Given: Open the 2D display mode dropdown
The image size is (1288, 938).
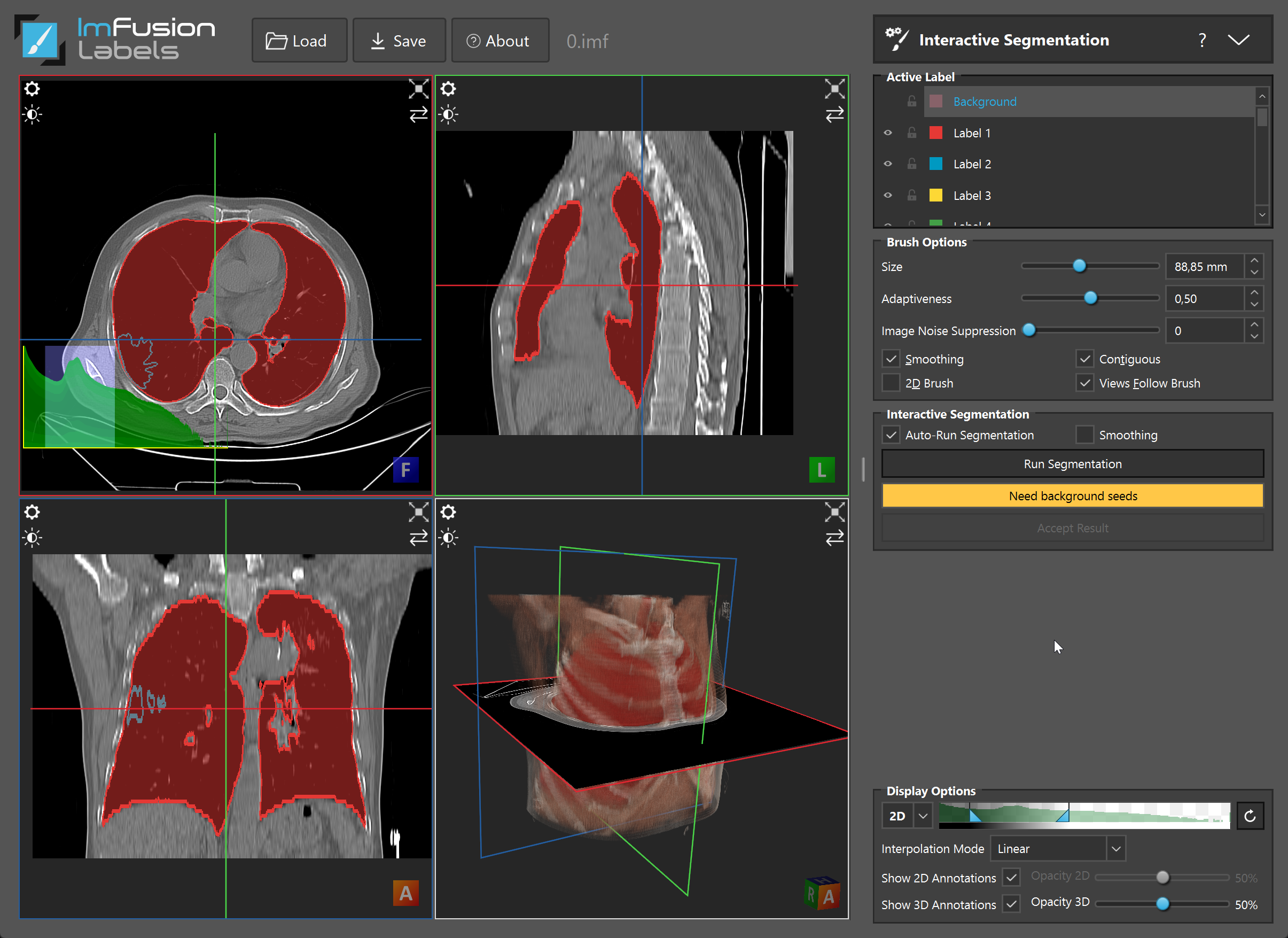Looking at the screenshot, I should pyautogui.click(x=923, y=816).
